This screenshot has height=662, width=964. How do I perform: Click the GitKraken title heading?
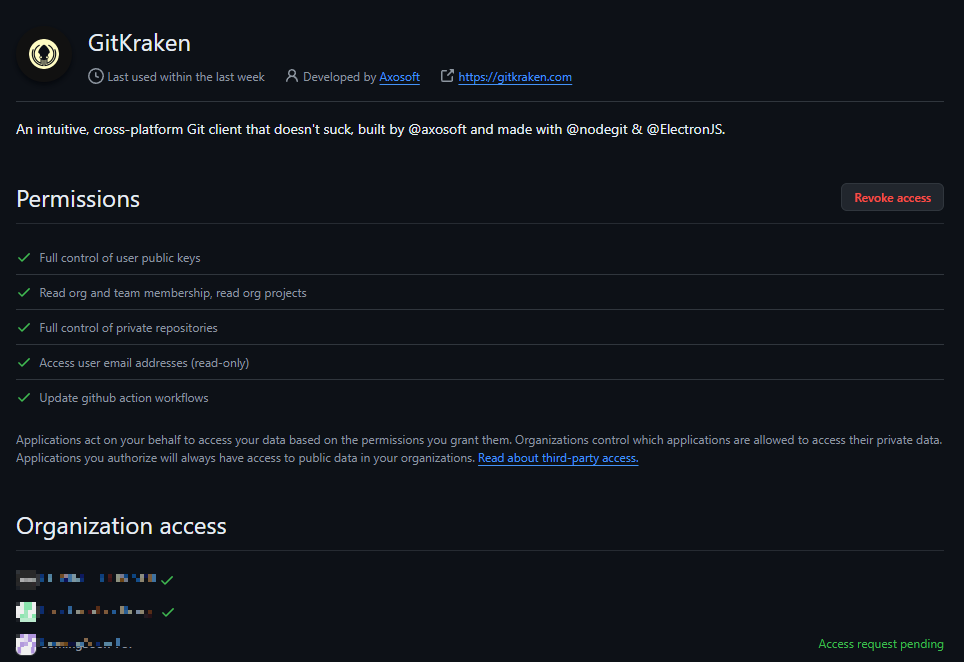point(140,43)
